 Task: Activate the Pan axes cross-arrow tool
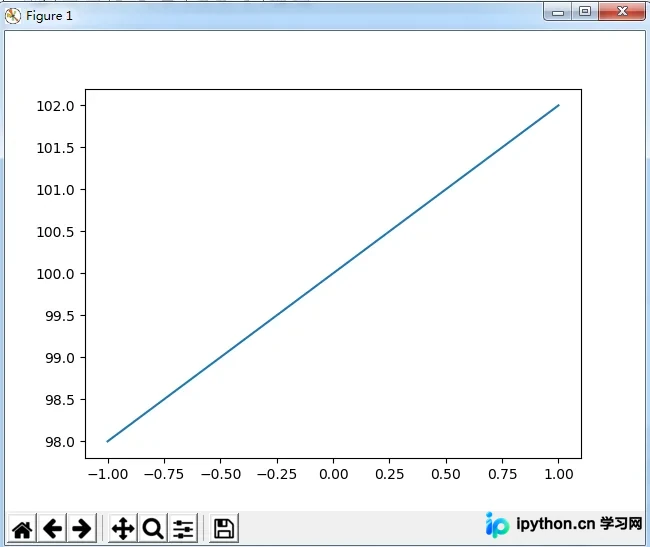click(123, 528)
